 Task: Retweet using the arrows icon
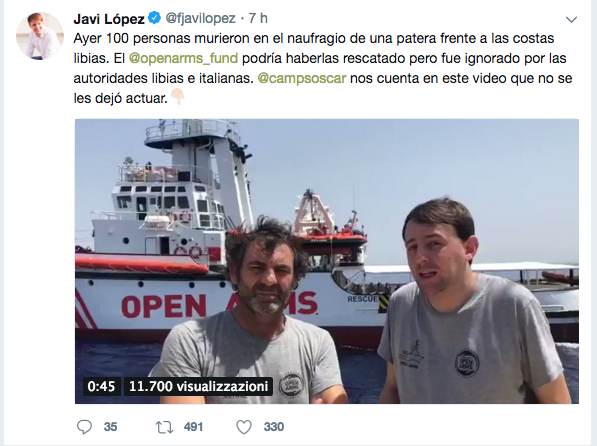click(x=164, y=427)
